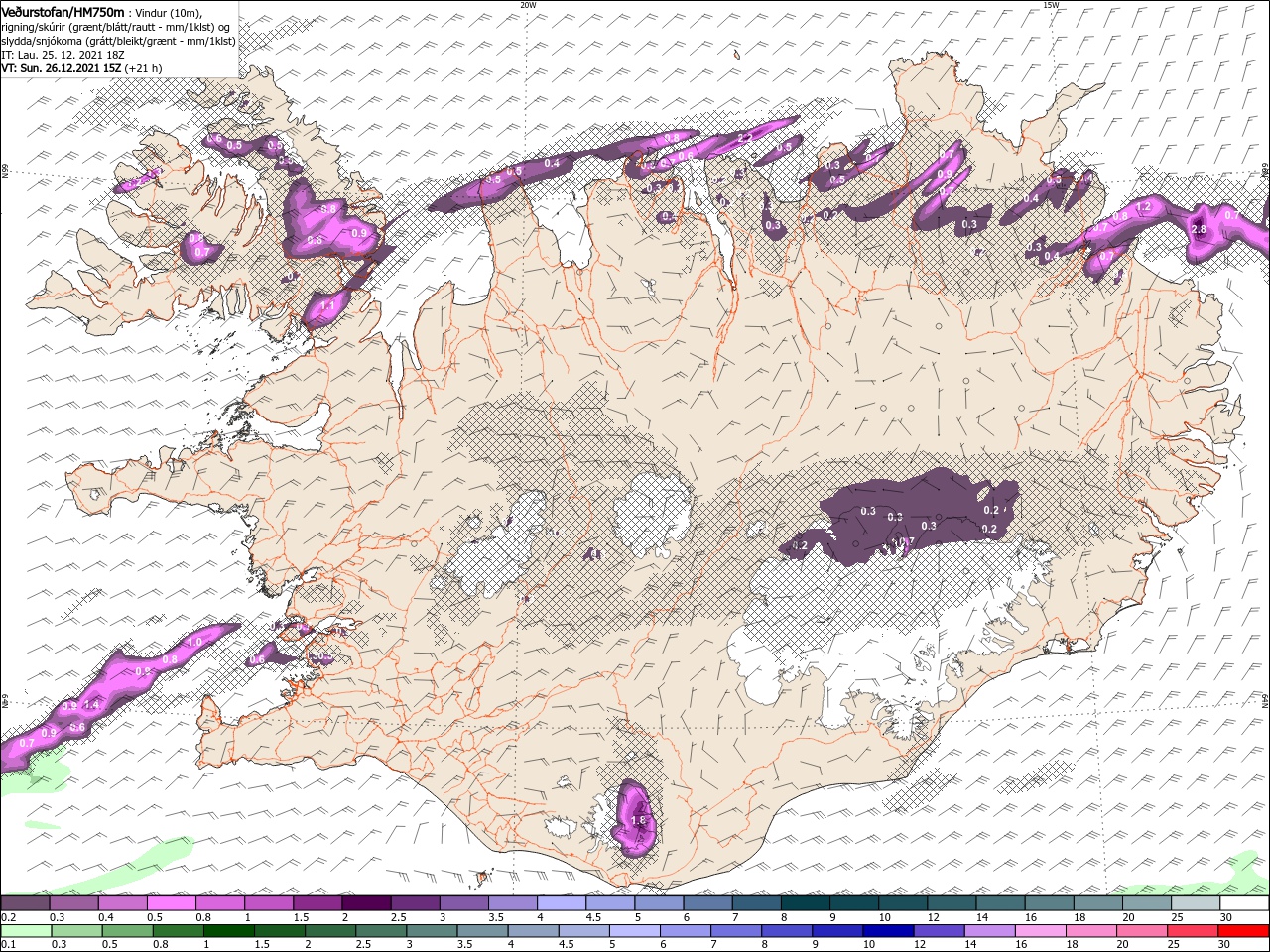Click the 4.5 label on the upper scale
Screen dimensions: 1270x952
[x=593, y=917]
